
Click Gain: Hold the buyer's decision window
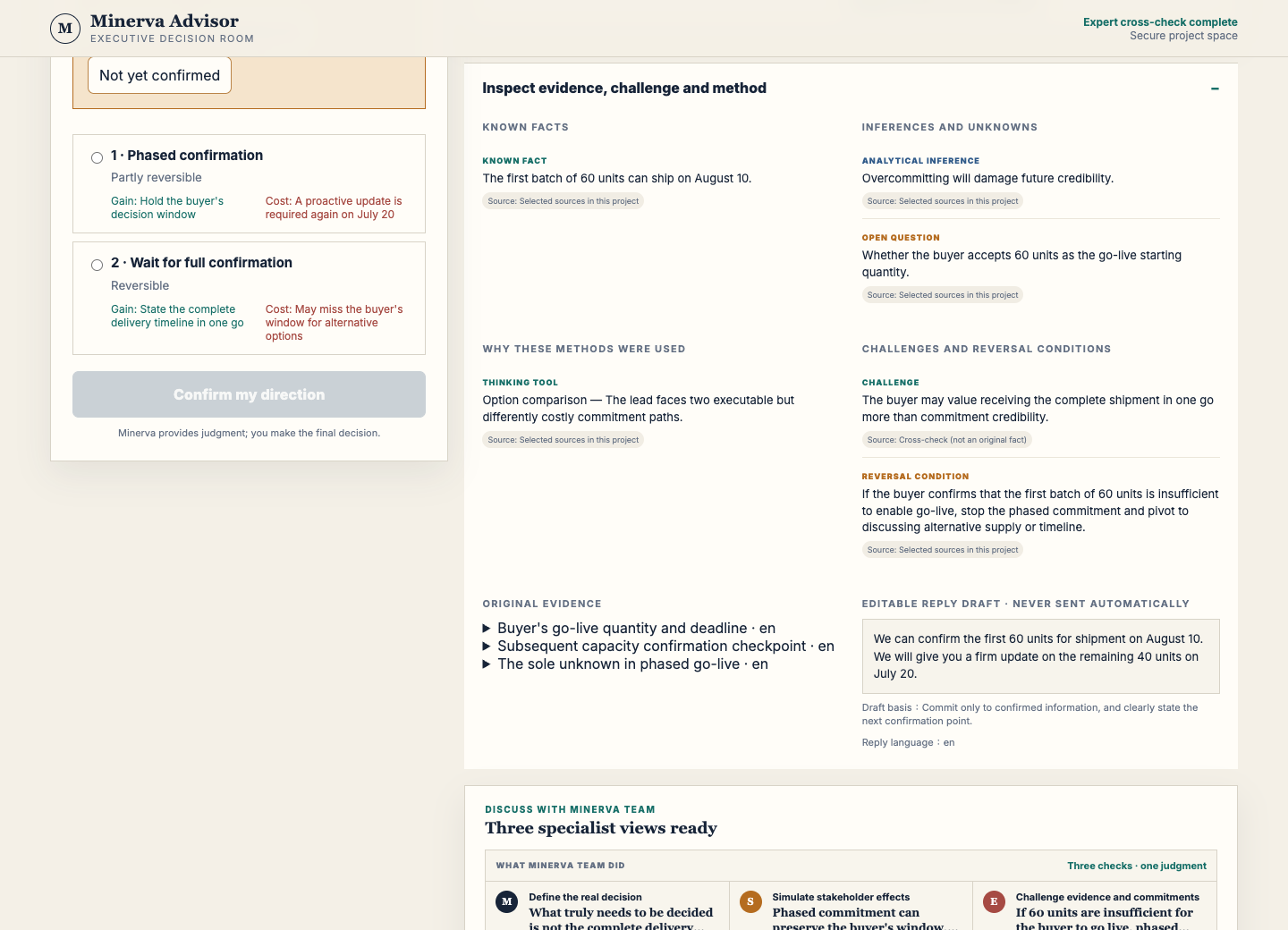(167, 207)
